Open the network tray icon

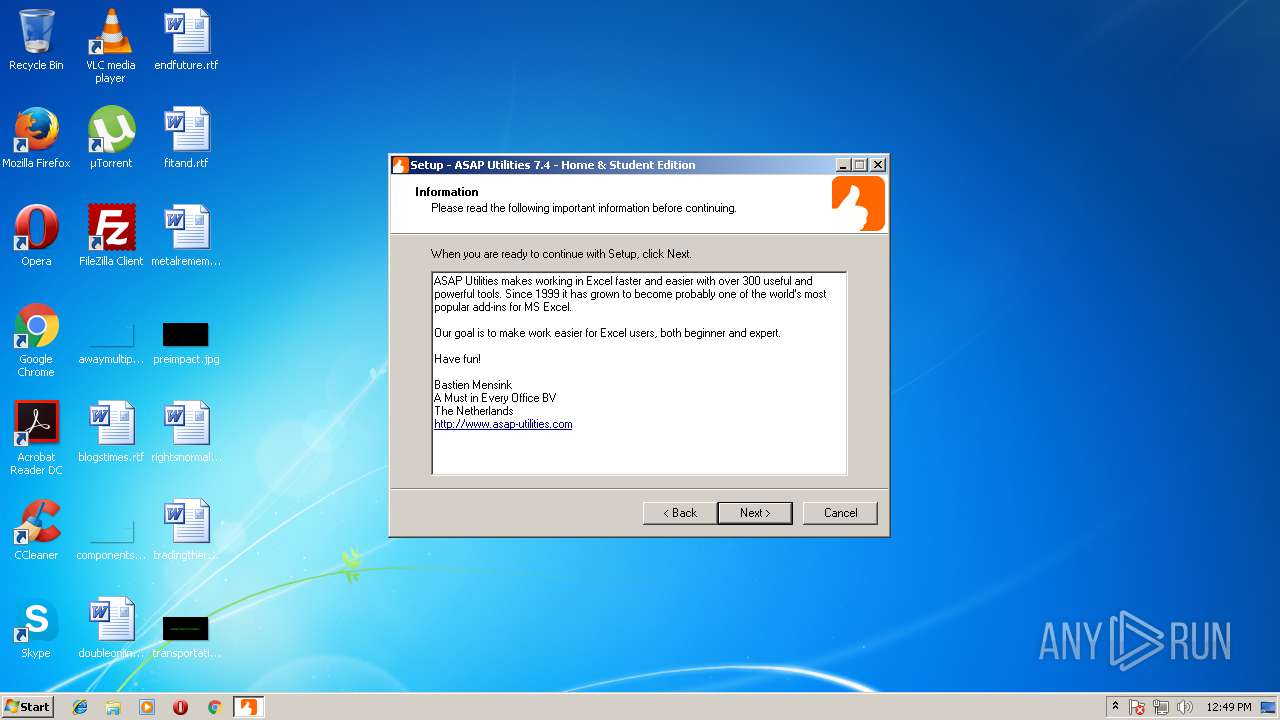point(1161,707)
